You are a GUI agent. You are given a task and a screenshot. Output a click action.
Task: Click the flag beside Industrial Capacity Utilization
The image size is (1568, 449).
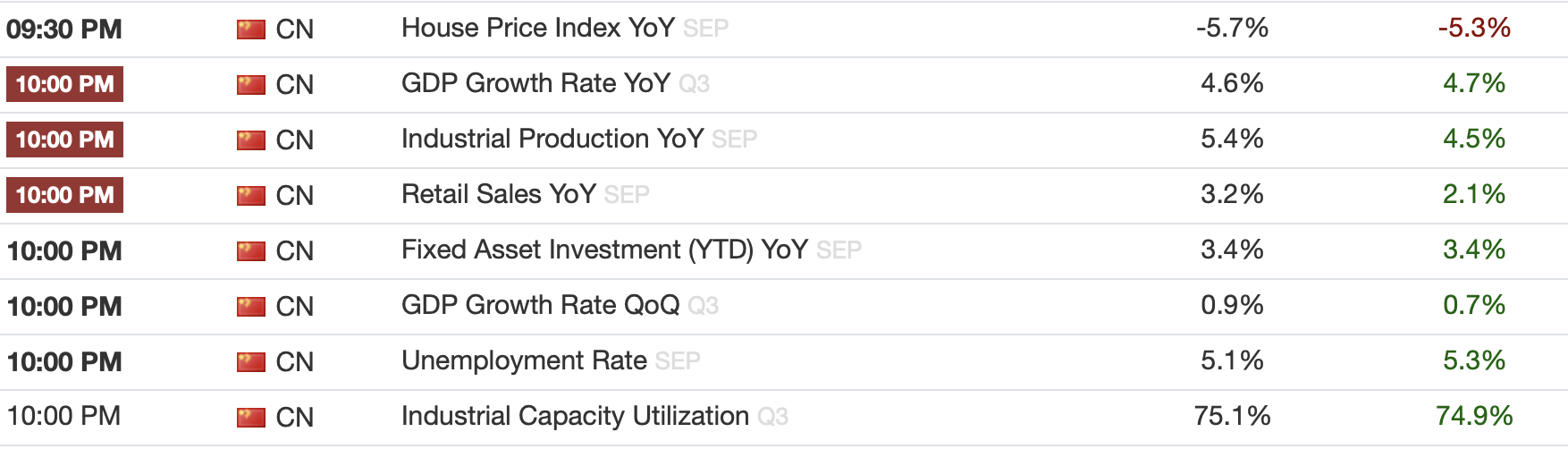coord(251,418)
